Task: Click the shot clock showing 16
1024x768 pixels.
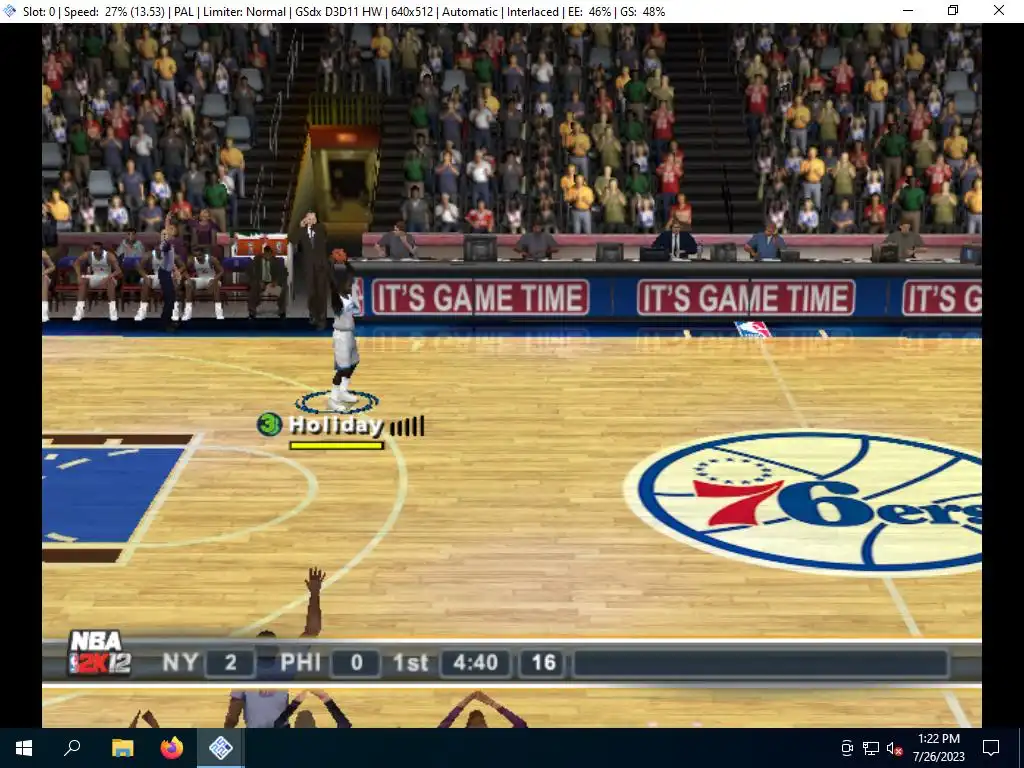Action: click(x=543, y=663)
